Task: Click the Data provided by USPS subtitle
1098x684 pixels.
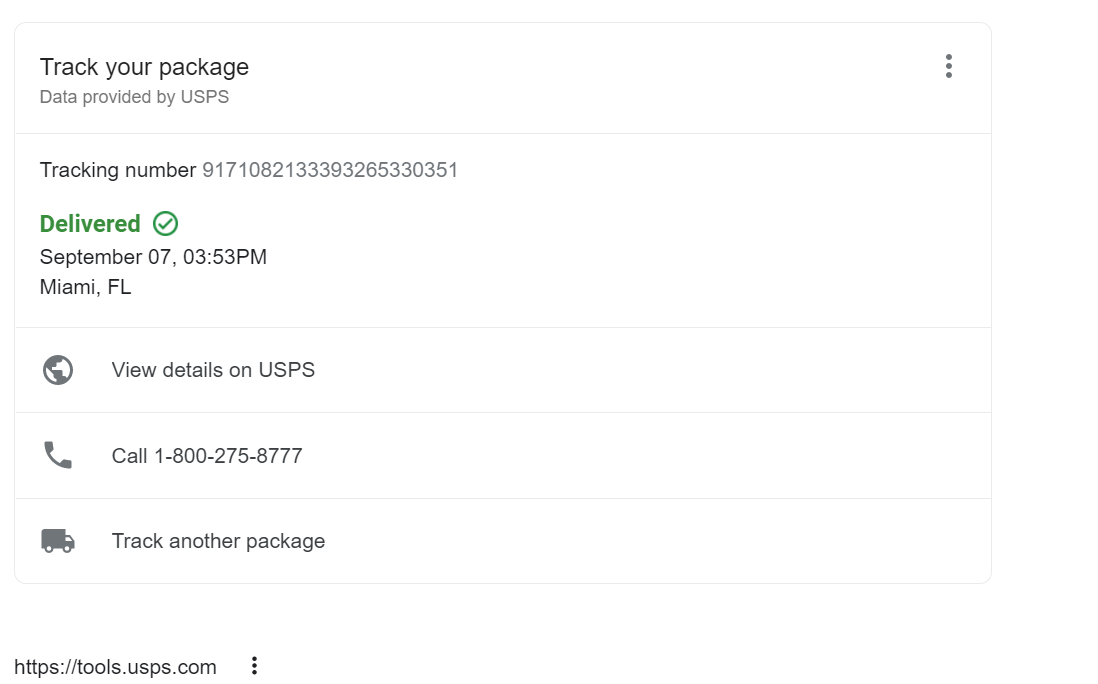Action: pyautogui.click(x=134, y=97)
